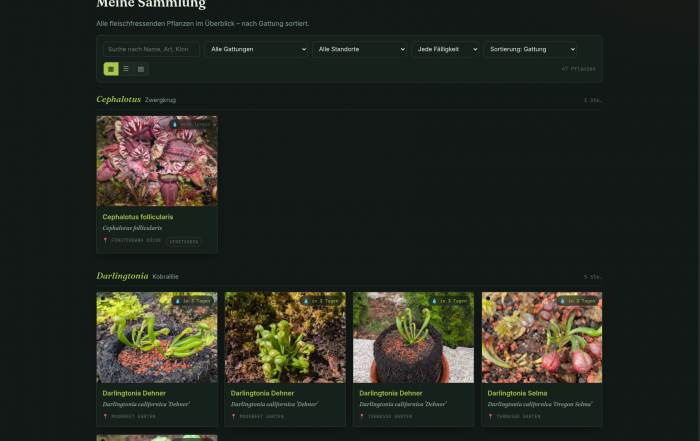Click the '1 Stk.' count for Cephalotus
Viewport: 700px width, 441px height.
pos(593,100)
